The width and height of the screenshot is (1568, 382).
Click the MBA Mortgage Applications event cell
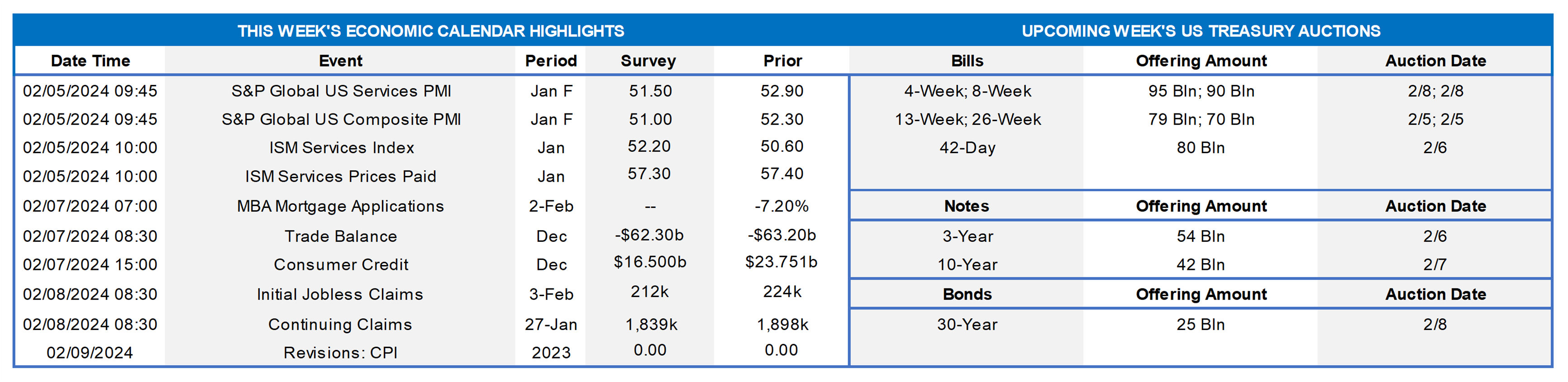[x=340, y=206]
